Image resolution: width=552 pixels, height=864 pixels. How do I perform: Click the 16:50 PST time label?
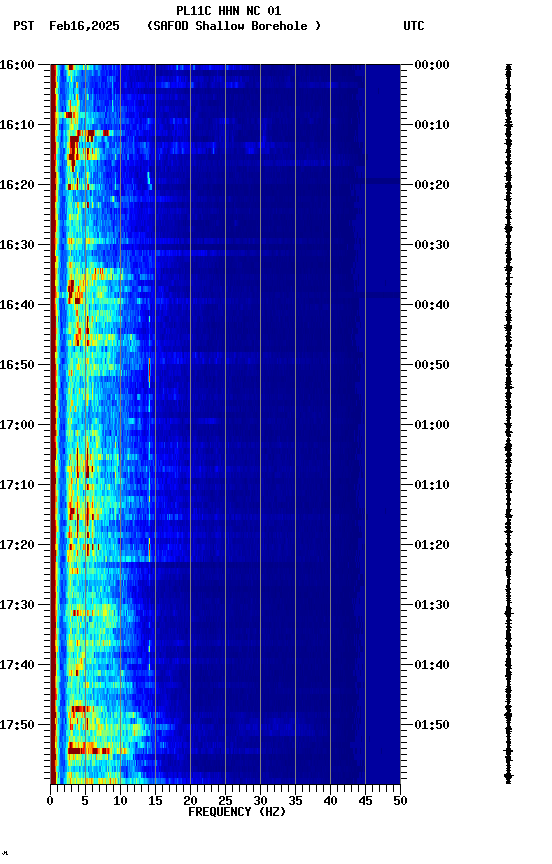coord(17,365)
